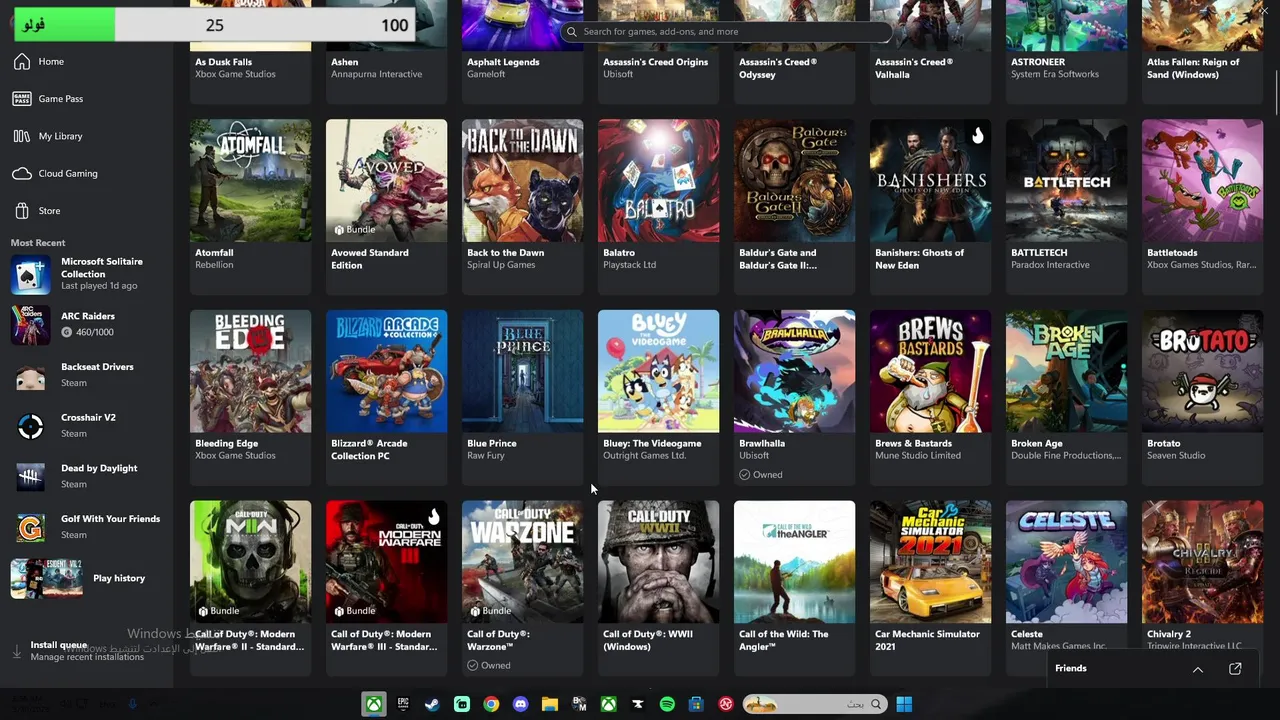
Task: Go to Store section
Action: (49, 211)
